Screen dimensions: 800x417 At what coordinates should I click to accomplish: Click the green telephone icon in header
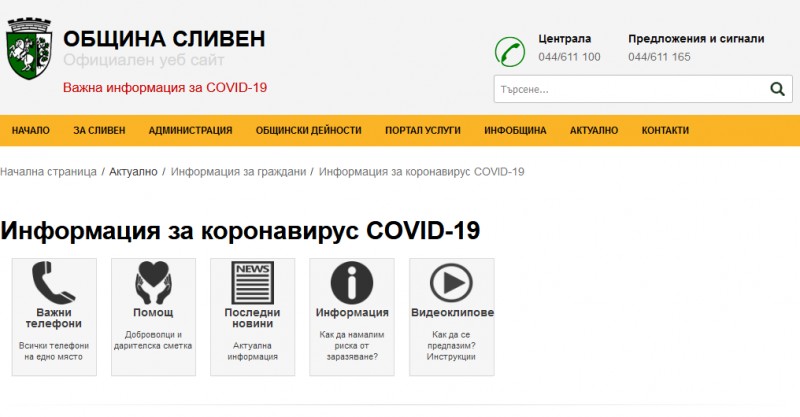point(510,51)
